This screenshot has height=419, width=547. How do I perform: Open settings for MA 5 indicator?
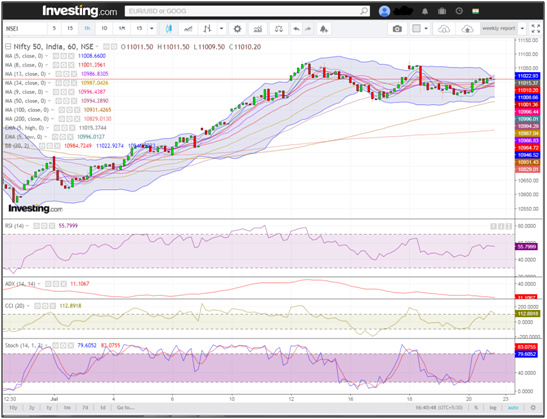63,56
